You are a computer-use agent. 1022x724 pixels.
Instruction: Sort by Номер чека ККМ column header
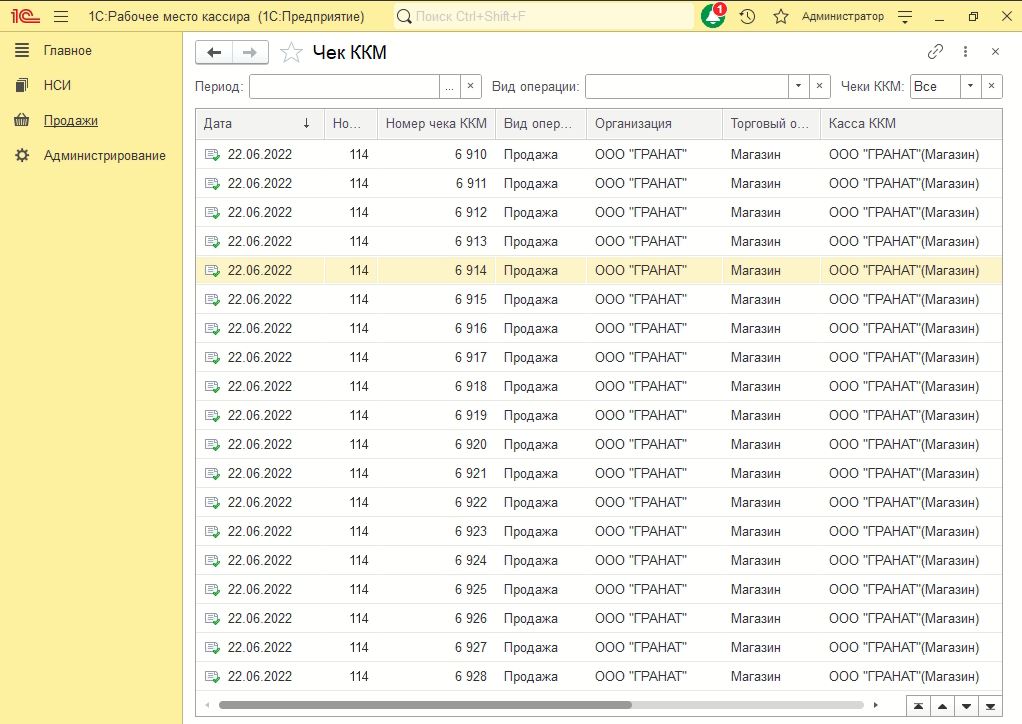(436, 124)
